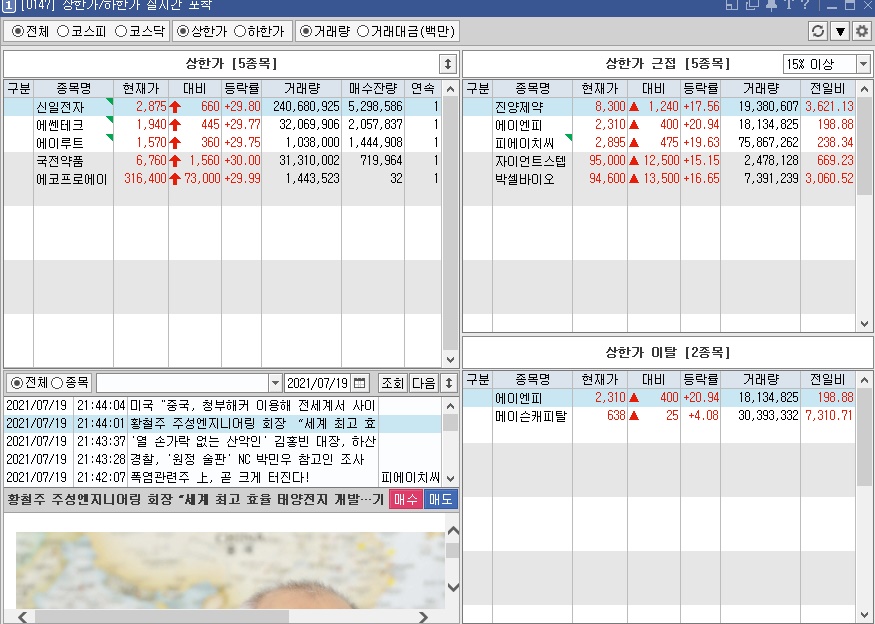Screen dimensions: 875x624
Task: Click the 다음 button
Action: point(424,383)
